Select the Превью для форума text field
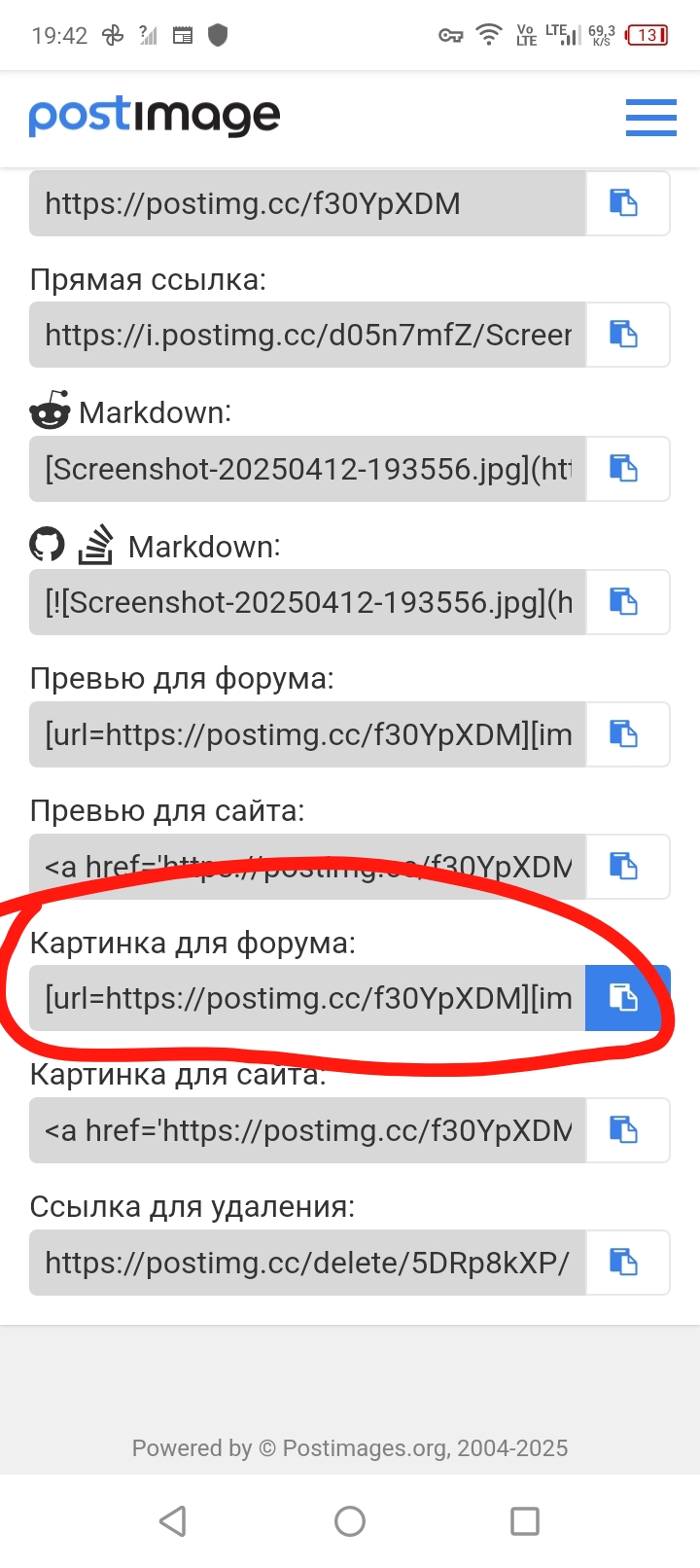Viewport: 700px width, 1568px height. coord(307,734)
